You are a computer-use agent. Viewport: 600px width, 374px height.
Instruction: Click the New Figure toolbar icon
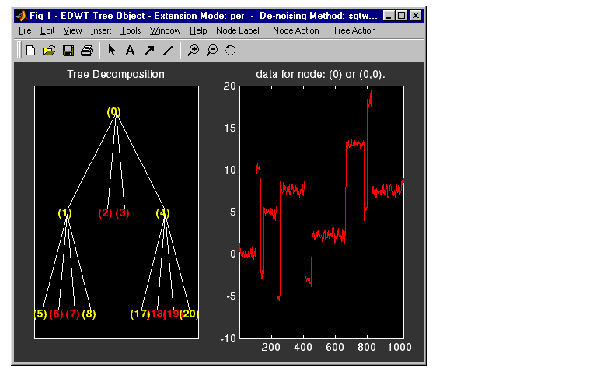pos(30,50)
